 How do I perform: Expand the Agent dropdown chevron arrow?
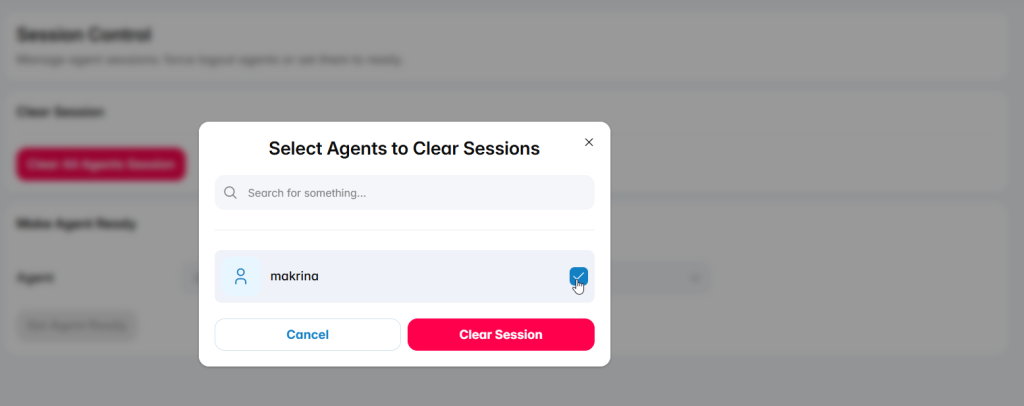point(696,278)
